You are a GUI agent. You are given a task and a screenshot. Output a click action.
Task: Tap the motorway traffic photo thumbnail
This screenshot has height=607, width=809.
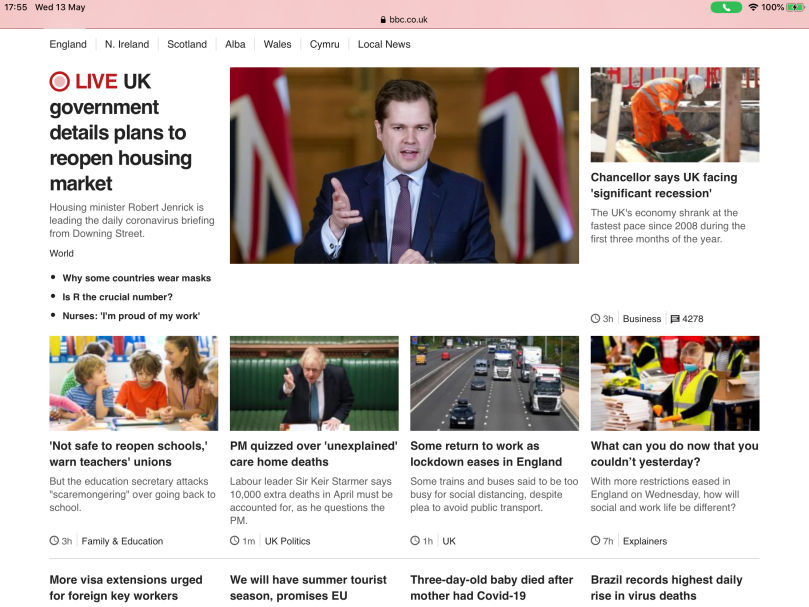pos(494,383)
